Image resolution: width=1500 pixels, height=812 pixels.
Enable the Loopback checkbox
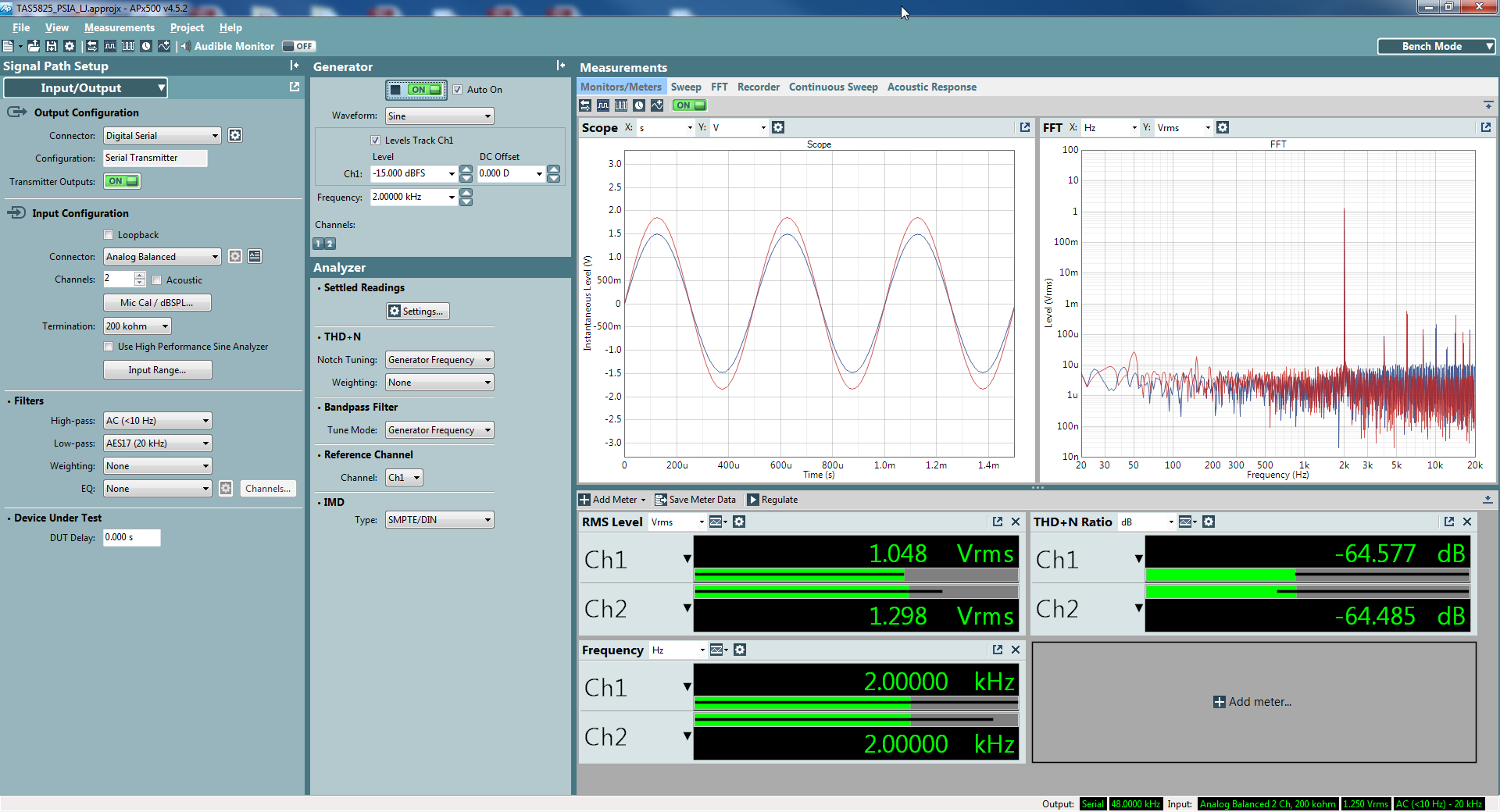coord(109,235)
